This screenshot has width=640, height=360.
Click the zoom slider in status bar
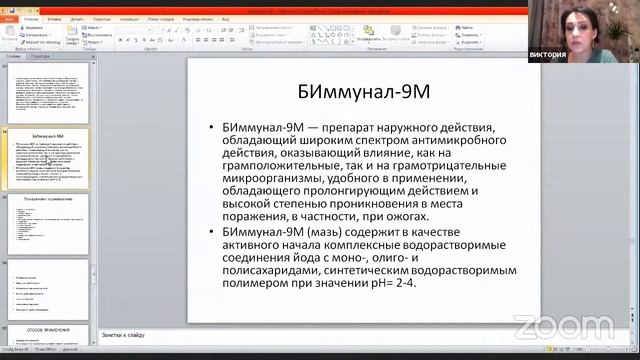[x=608, y=349]
